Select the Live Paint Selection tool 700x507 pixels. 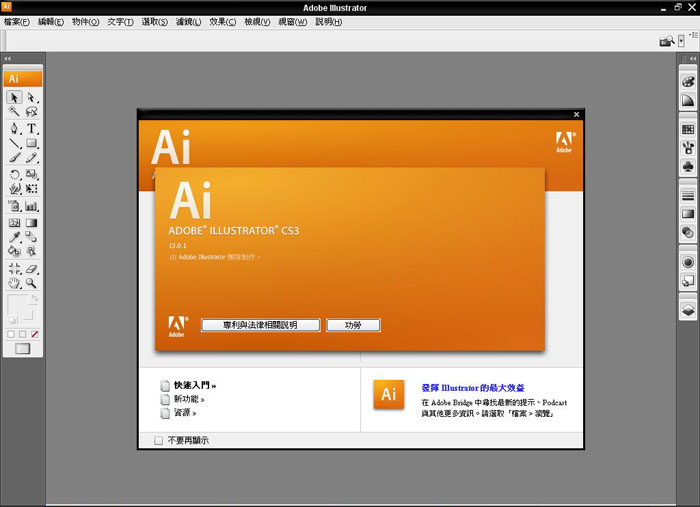[31, 251]
